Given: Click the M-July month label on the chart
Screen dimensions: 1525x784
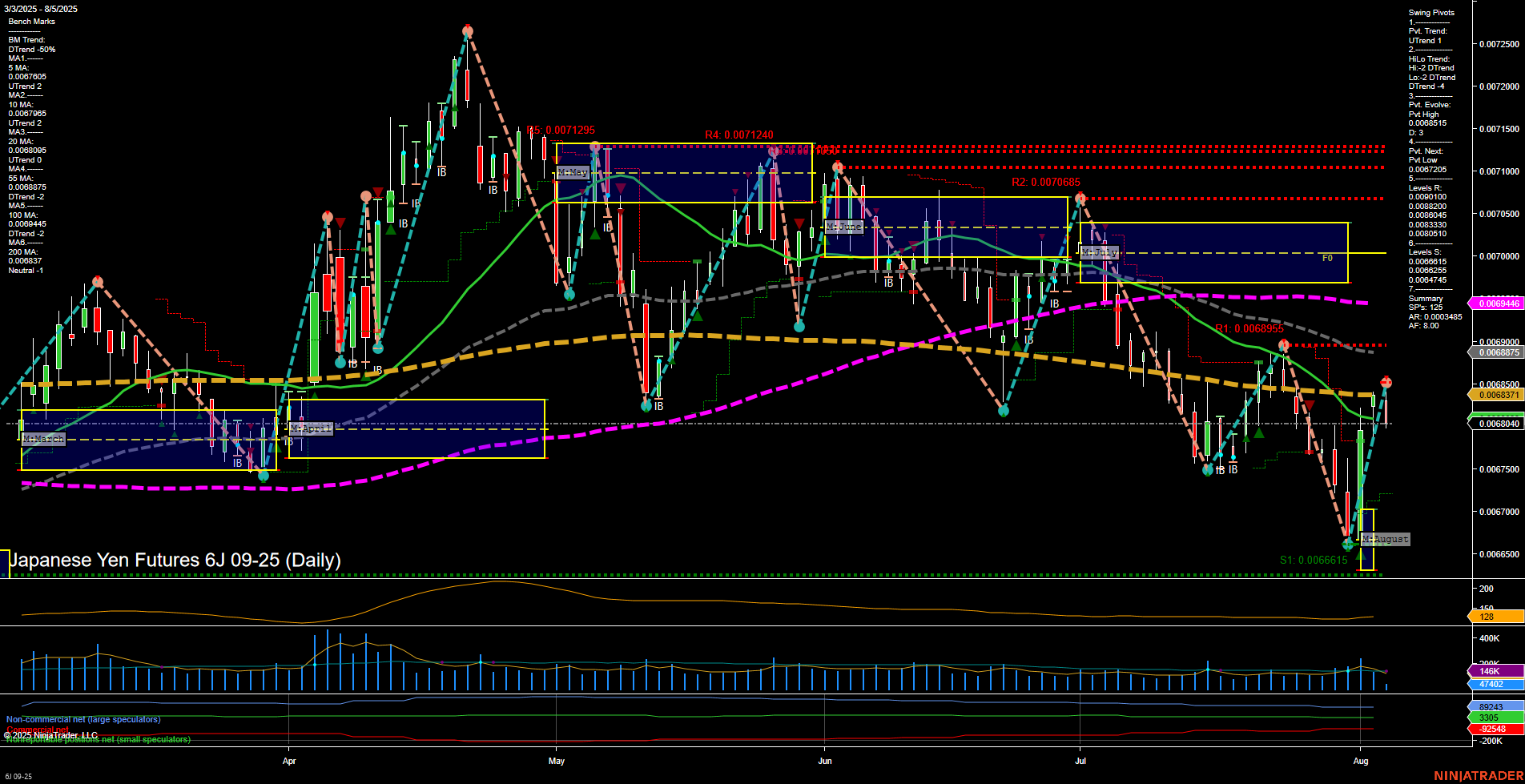Looking at the screenshot, I should 1100,252.
